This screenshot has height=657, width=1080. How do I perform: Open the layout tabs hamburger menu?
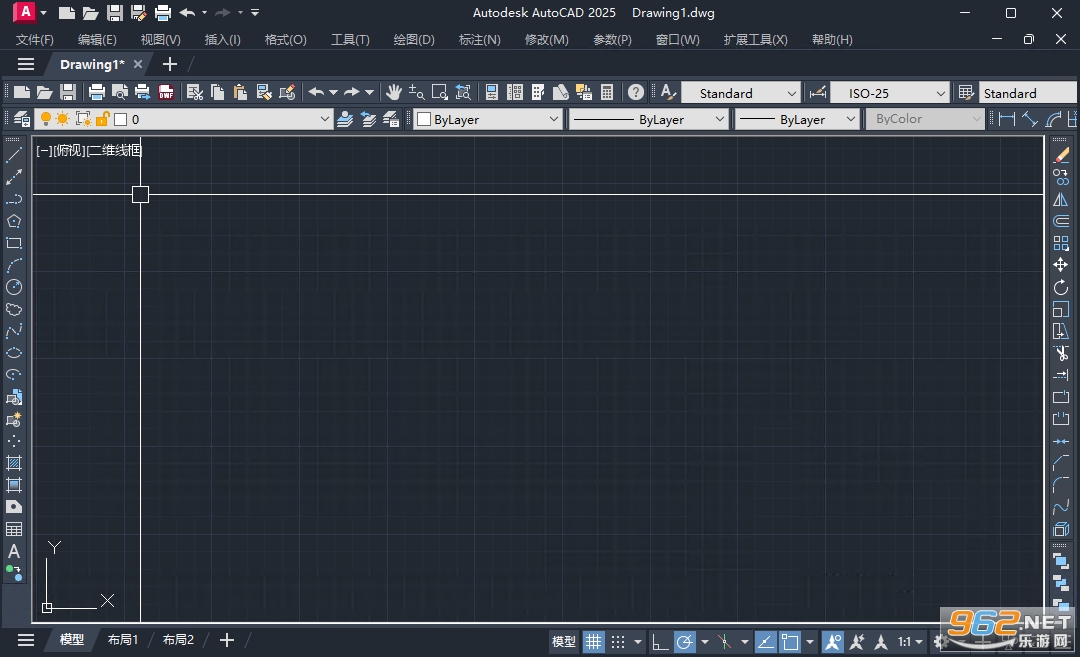pos(26,640)
